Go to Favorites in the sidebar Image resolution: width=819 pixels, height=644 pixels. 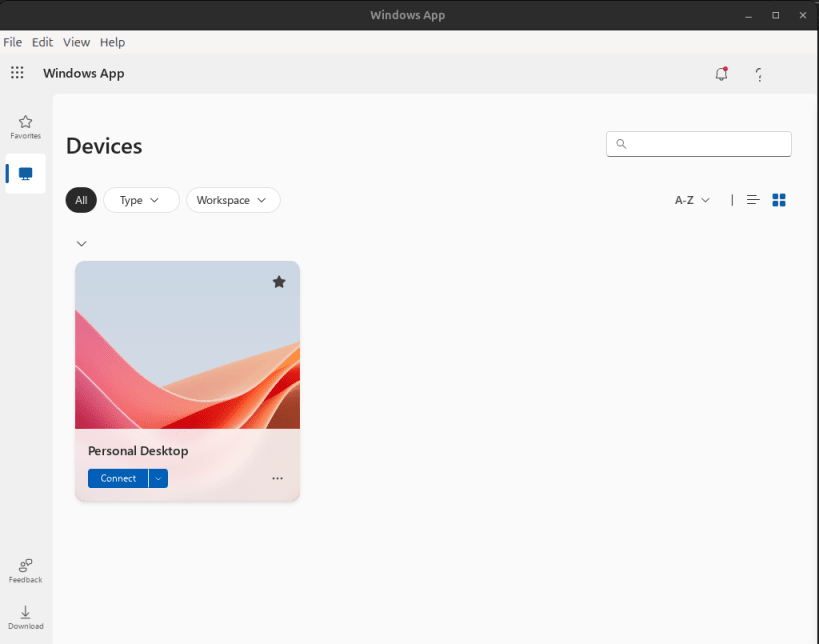25,127
